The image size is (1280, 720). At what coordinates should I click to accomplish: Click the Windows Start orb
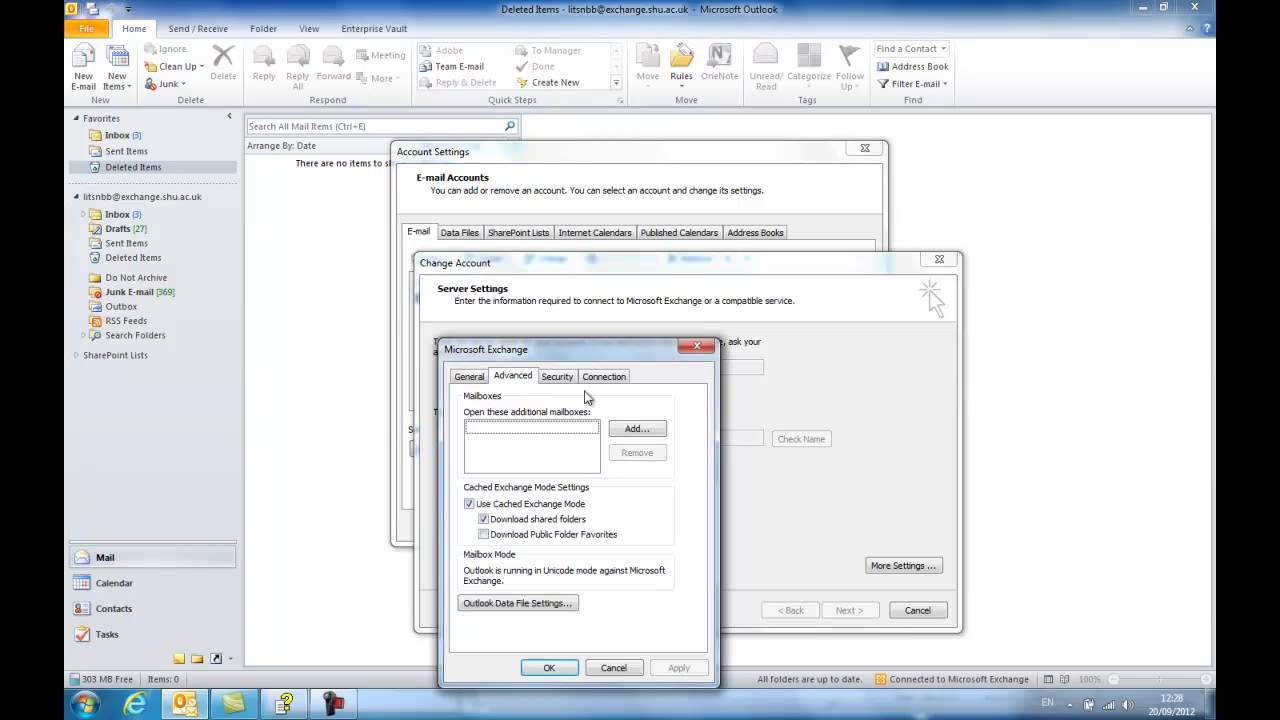click(84, 704)
